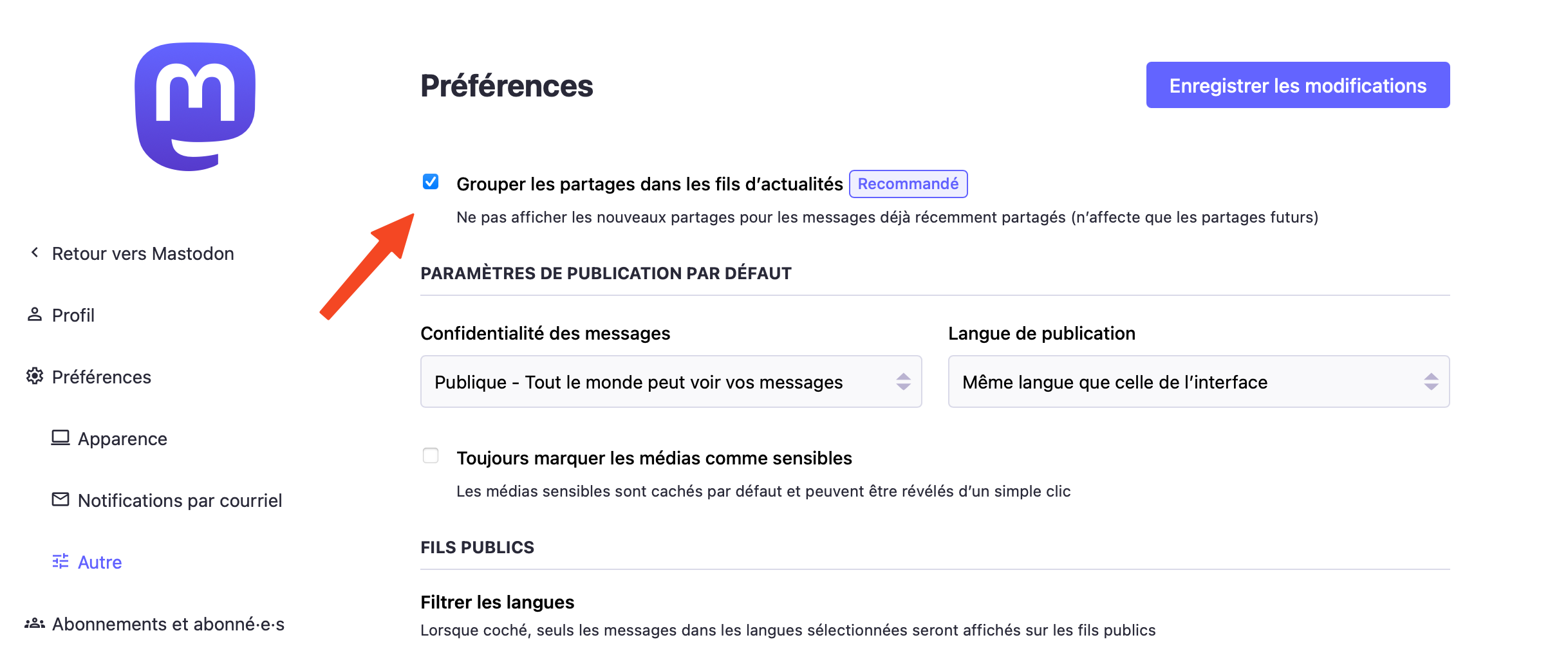Image resolution: width=1568 pixels, height=660 pixels.
Task: Open the Apparence settings page
Action: 122,439
